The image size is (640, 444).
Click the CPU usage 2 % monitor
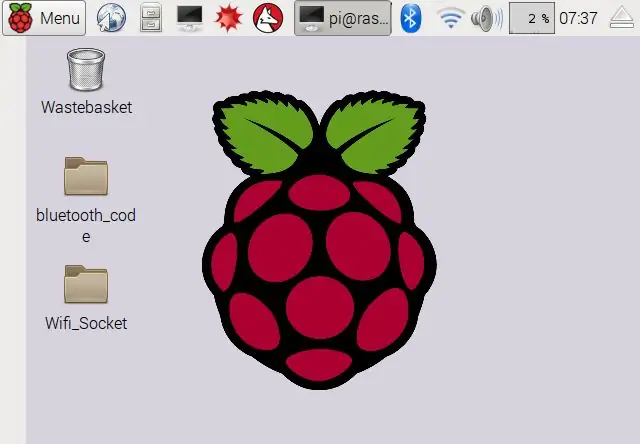tap(531, 18)
